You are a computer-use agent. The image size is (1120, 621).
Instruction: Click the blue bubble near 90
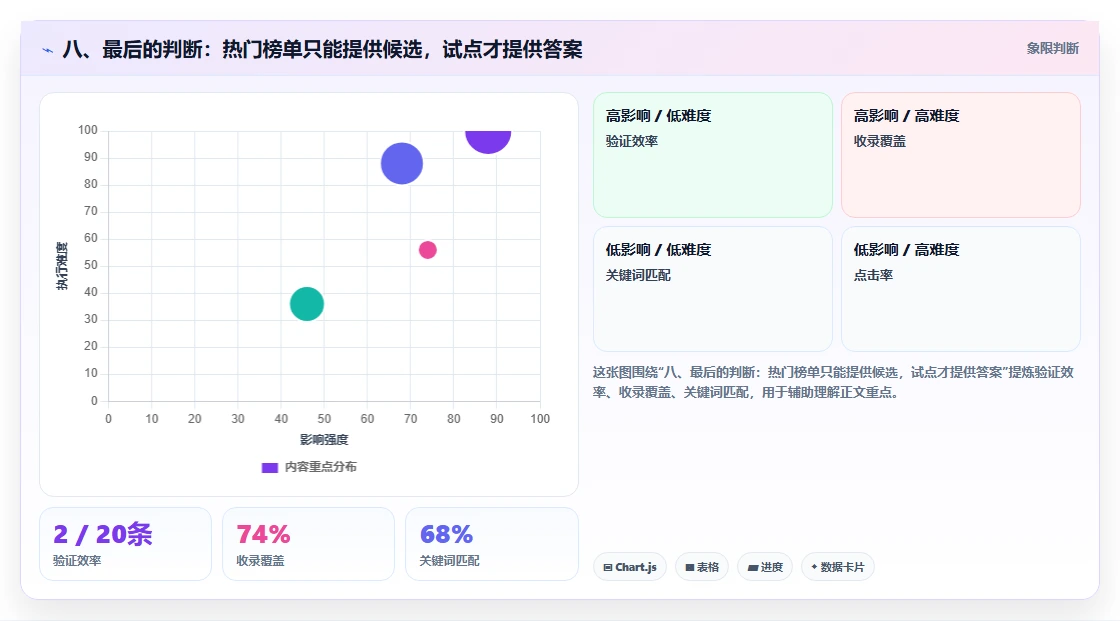pyautogui.click(x=401, y=164)
